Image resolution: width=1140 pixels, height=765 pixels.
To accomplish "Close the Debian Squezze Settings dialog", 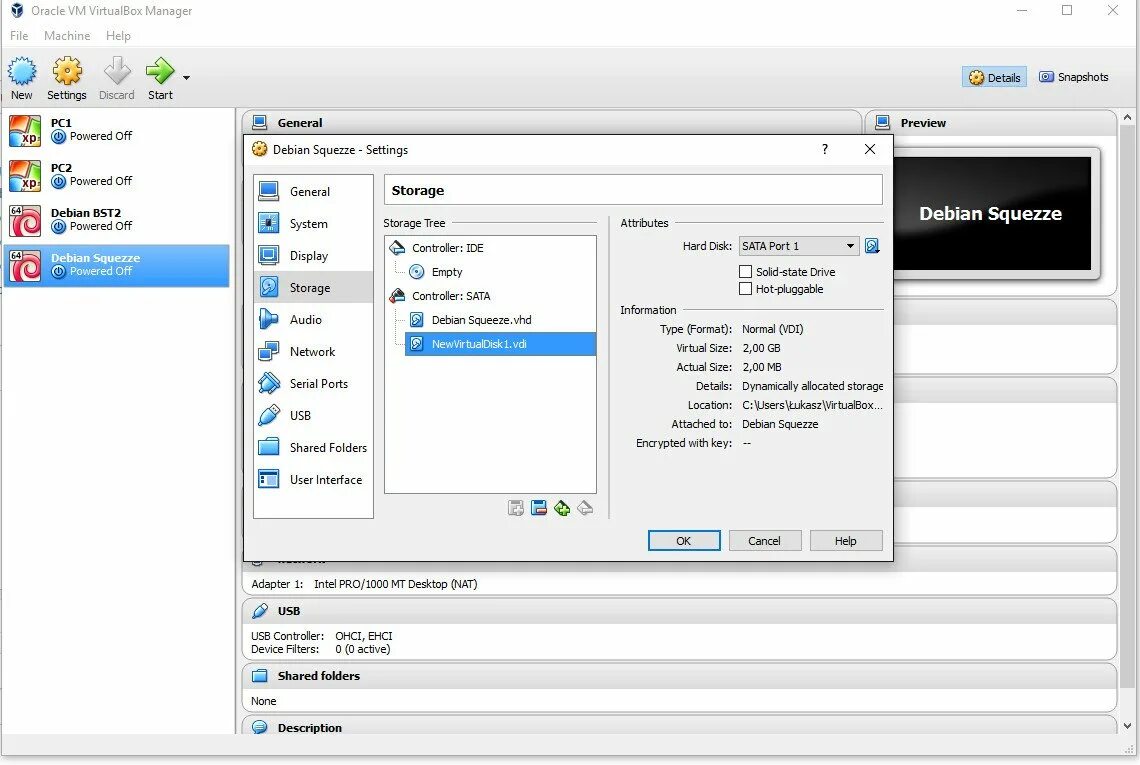I will tap(870, 149).
